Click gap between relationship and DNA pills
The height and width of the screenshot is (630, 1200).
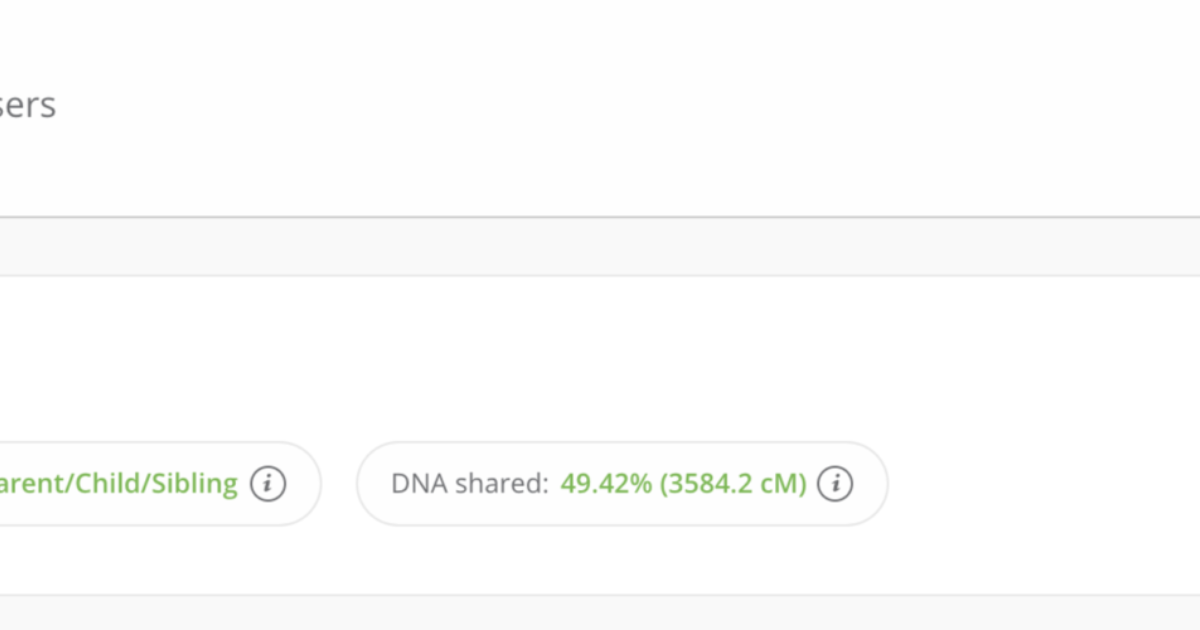tap(339, 484)
